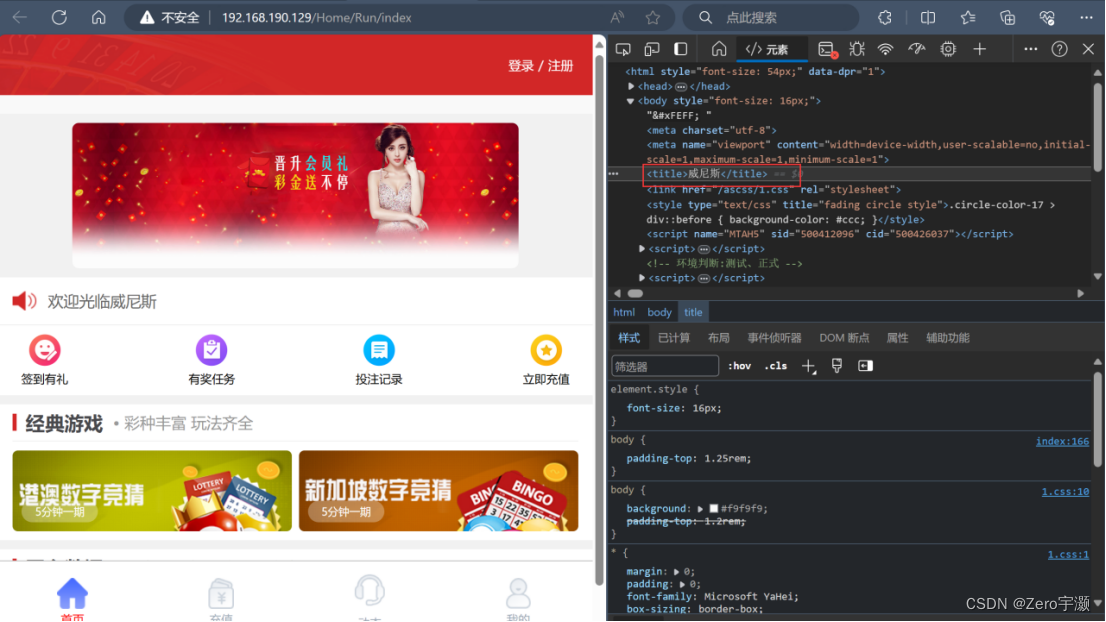Viewport: 1106px width, 622px height.
Task: Activate the DevTools inspect element picker
Action: click(623, 49)
